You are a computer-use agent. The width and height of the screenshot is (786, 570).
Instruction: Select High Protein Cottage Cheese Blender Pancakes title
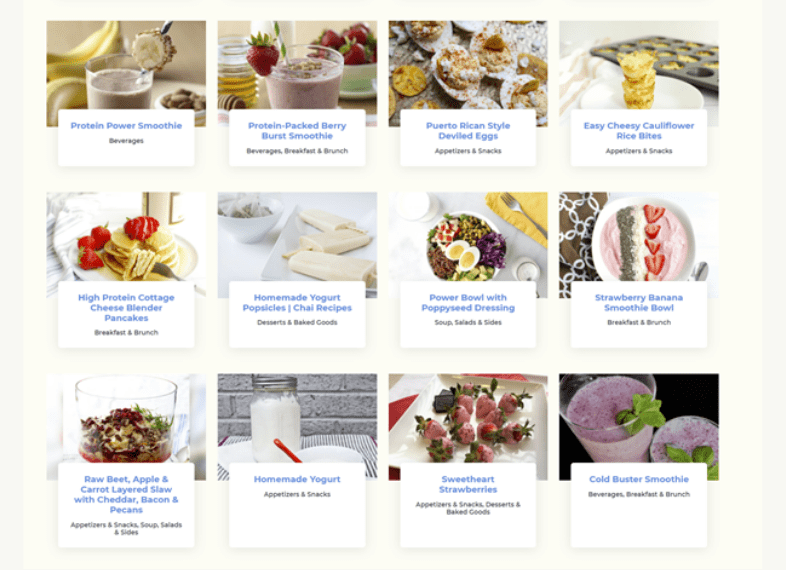coord(126,308)
